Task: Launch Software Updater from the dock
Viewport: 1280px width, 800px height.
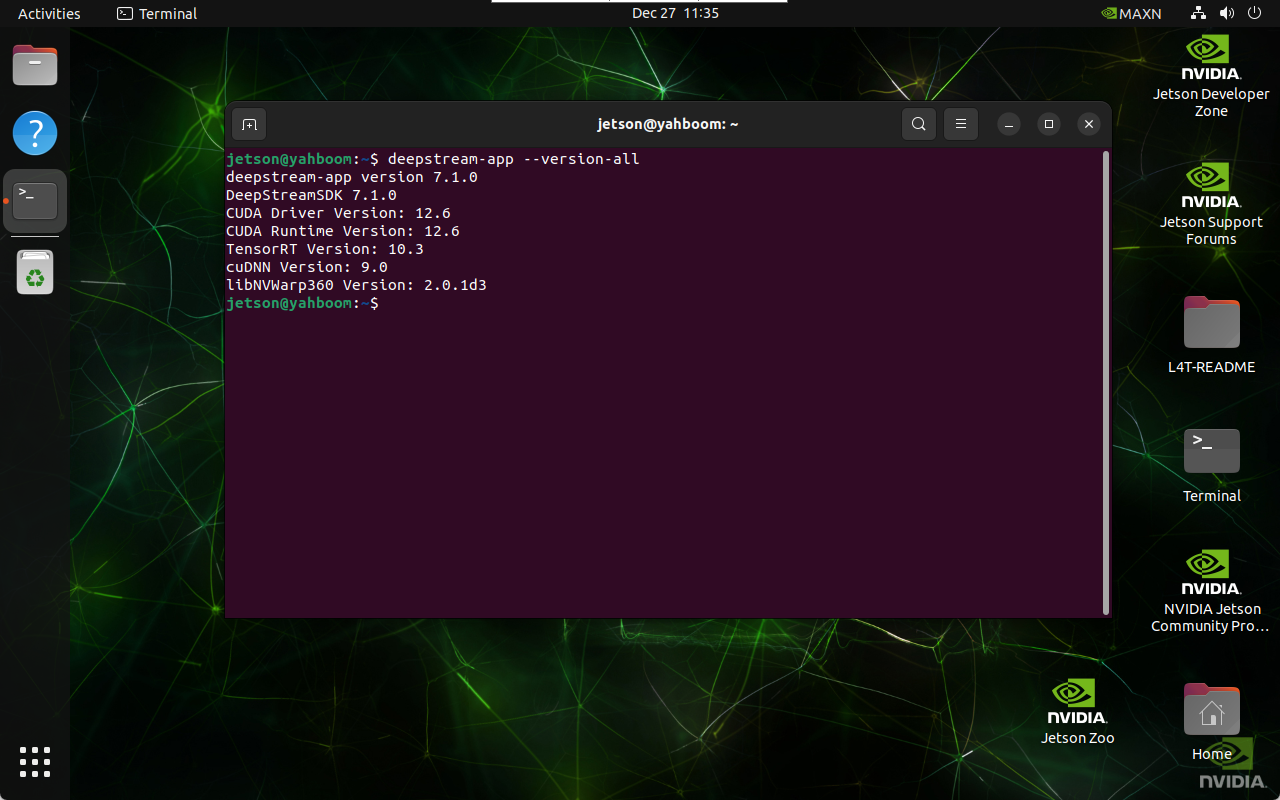Action: tap(35, 271)
